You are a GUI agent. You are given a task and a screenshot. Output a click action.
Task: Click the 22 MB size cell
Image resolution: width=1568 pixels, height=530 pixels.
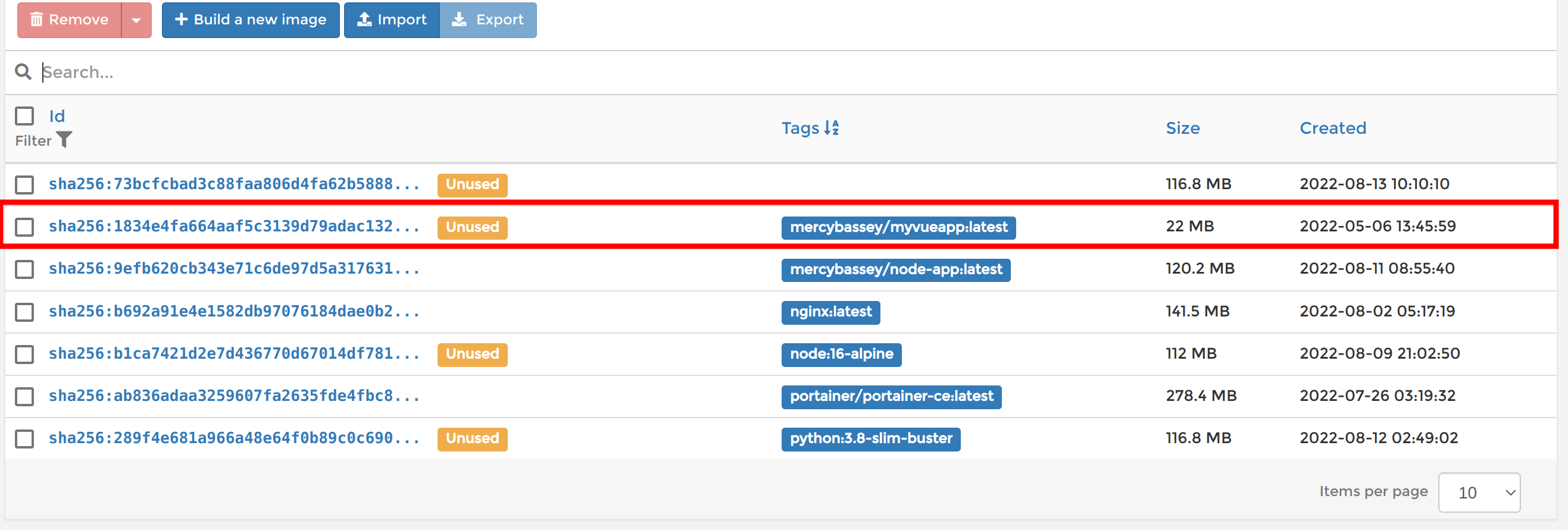(x=1189, y=227)
